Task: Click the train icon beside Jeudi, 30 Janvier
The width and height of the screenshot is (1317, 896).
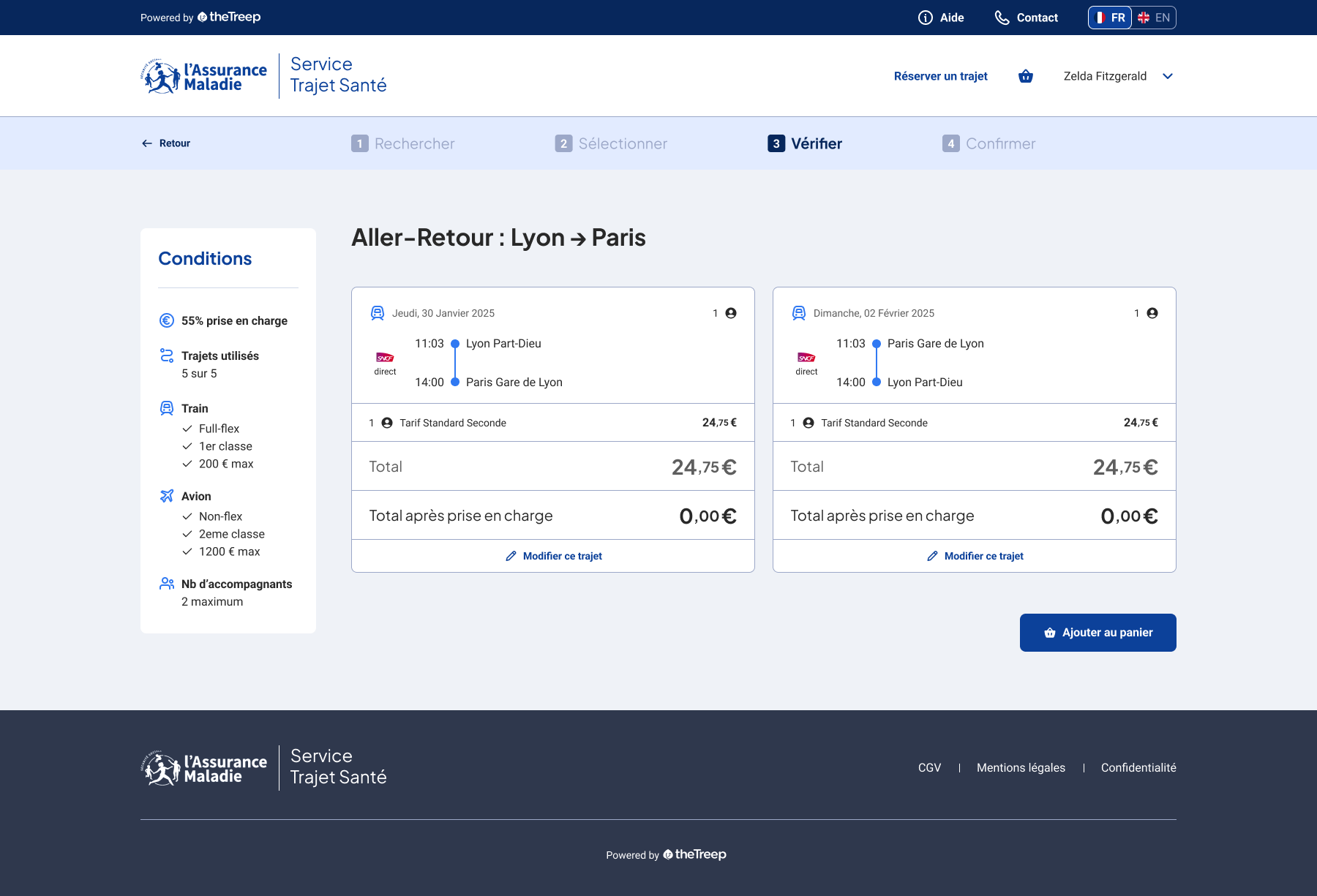Action: tap(378, 313)
